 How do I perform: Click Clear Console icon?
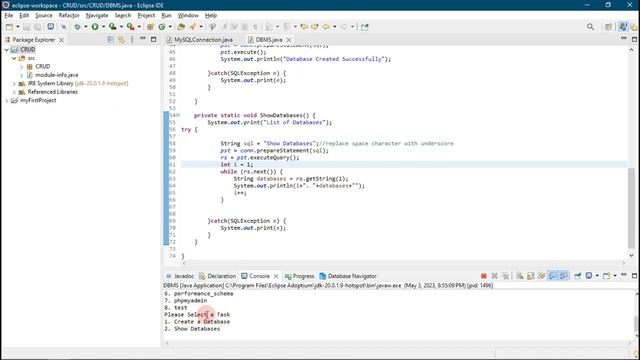[x=520, y=276]
